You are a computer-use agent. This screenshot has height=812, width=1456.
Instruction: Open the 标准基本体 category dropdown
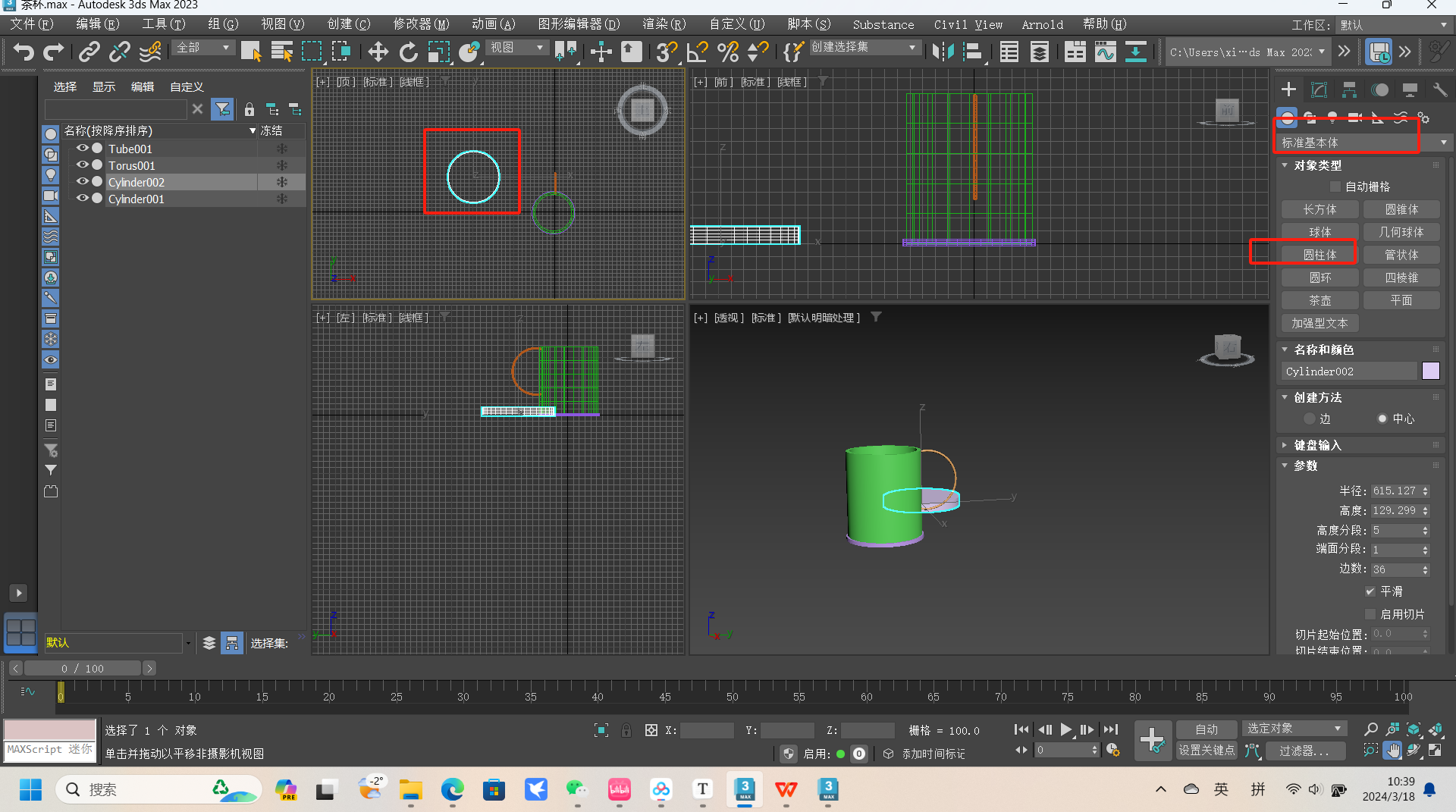point(1364,143)
